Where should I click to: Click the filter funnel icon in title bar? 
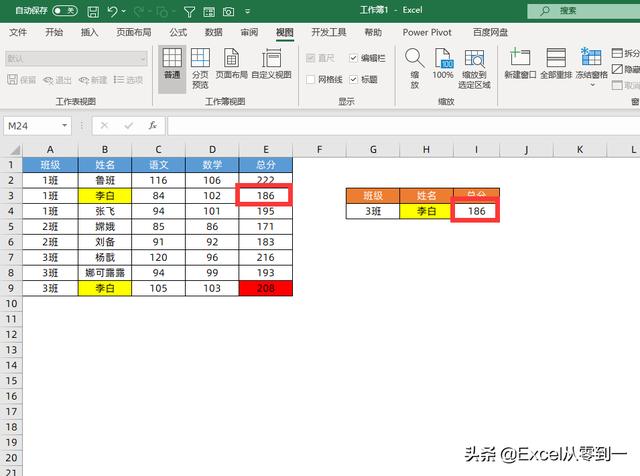tap(189, 12)
